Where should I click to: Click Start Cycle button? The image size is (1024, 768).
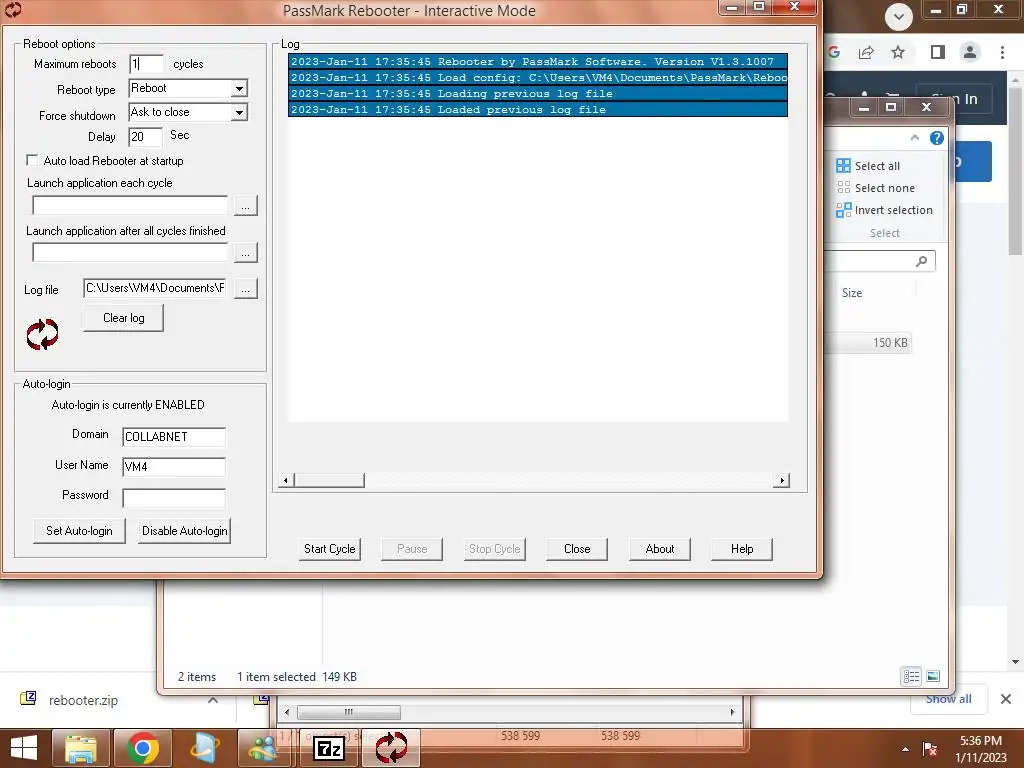[329, 549]
